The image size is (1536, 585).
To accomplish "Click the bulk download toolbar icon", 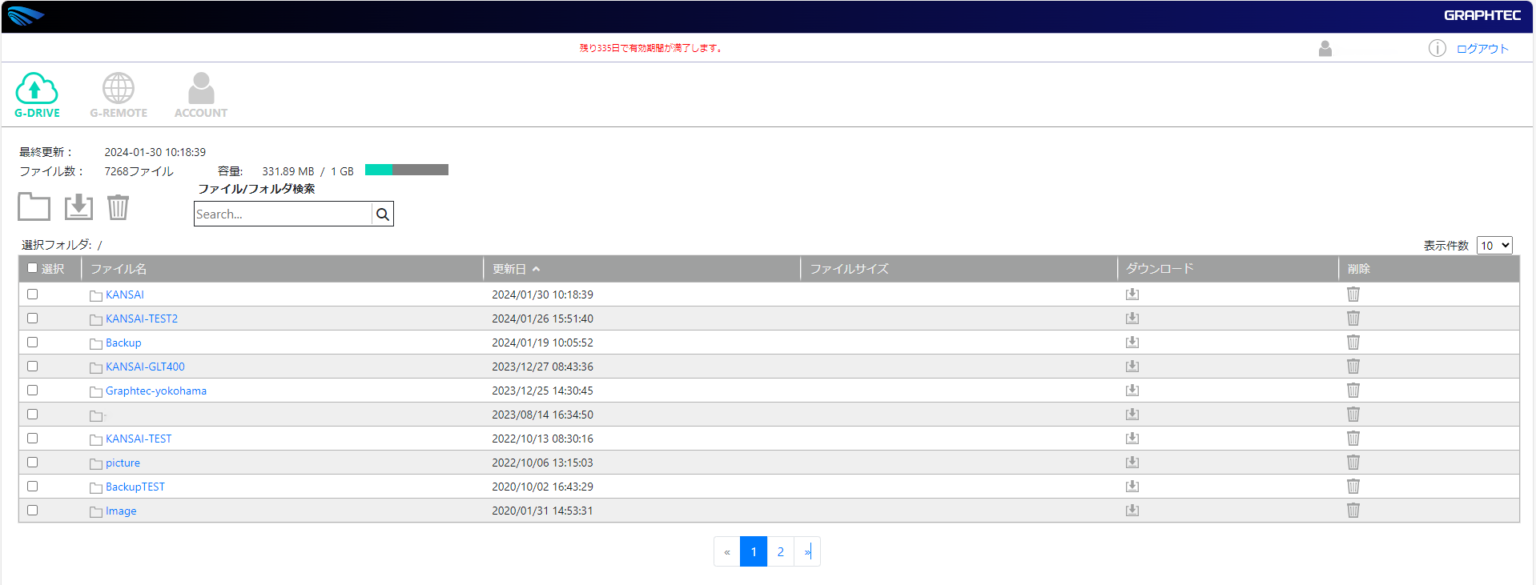I will pos(78,207).
